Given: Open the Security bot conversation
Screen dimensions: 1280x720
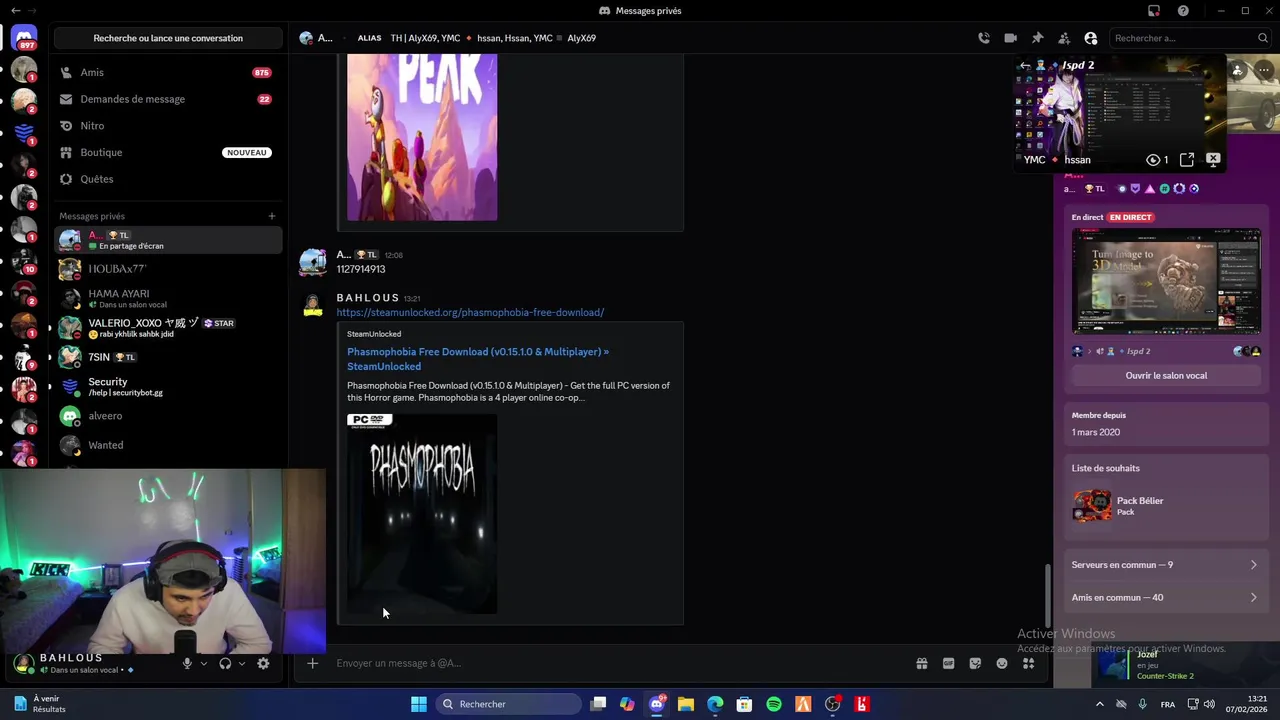Looking at the screenshot, I should 168,386.
